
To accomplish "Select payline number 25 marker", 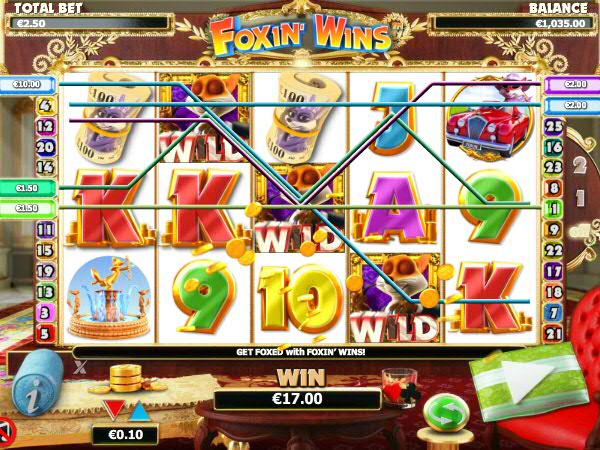I will (x=553, y=127).
